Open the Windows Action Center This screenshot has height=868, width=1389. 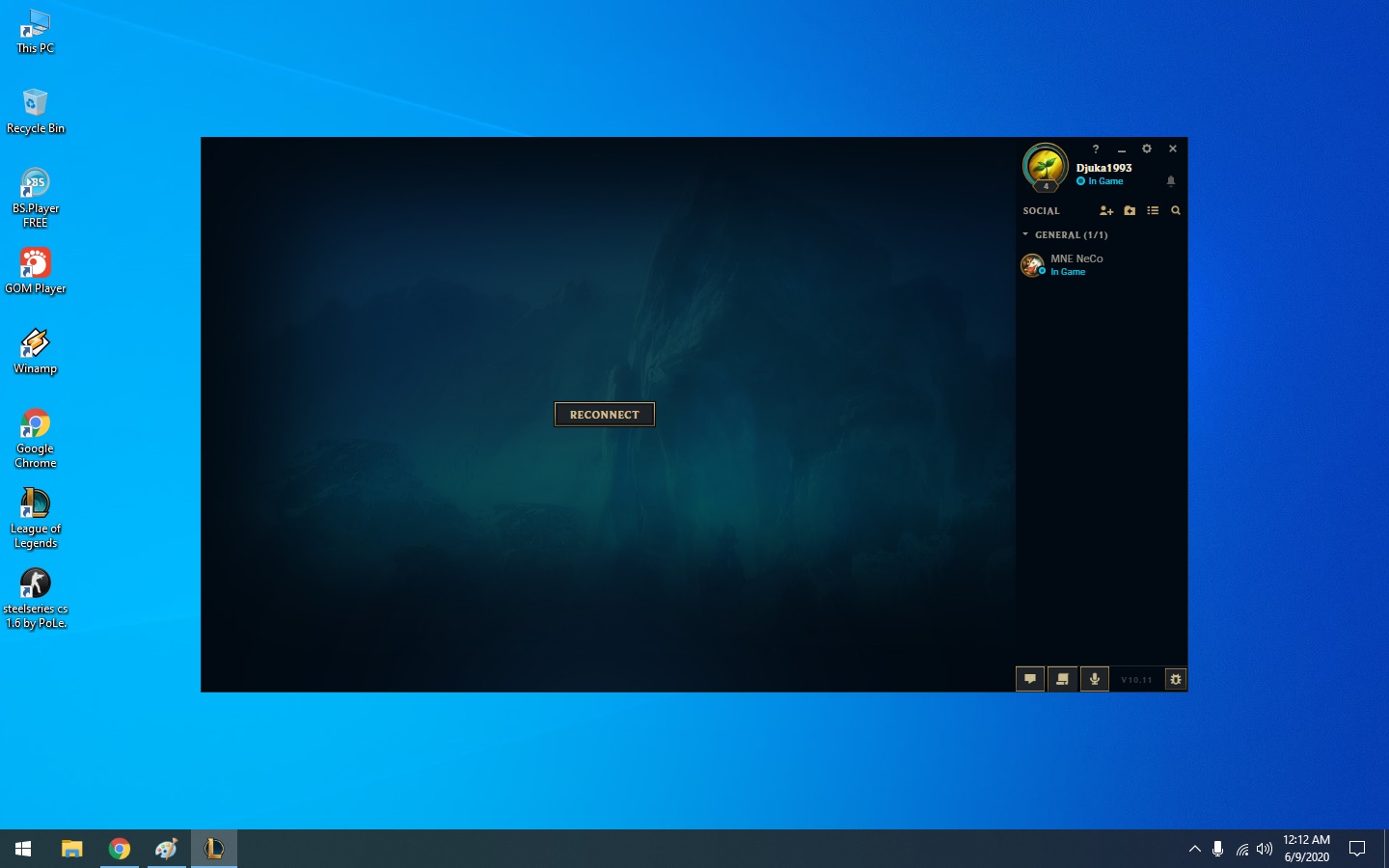pos(1357,849)
